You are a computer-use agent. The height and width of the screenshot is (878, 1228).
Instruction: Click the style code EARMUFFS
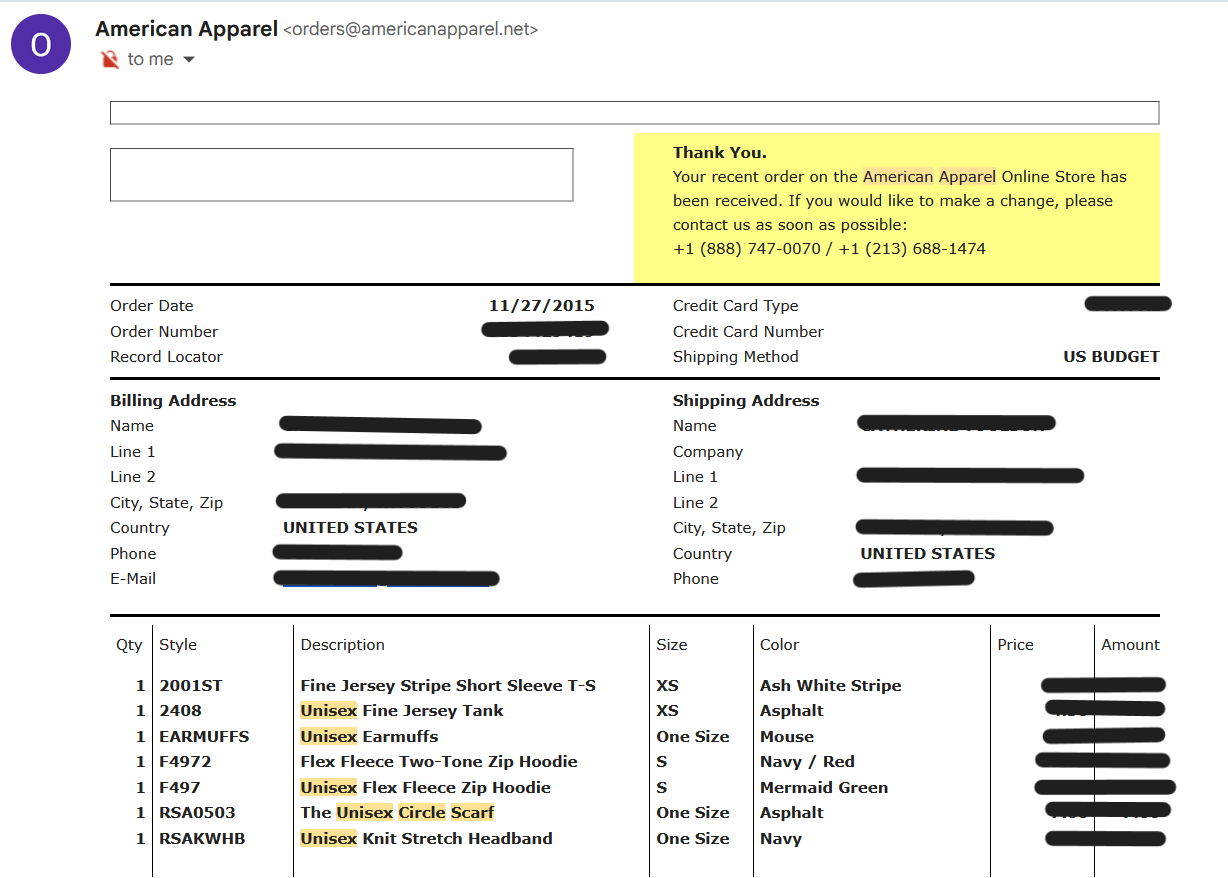[x=204, y=737]
